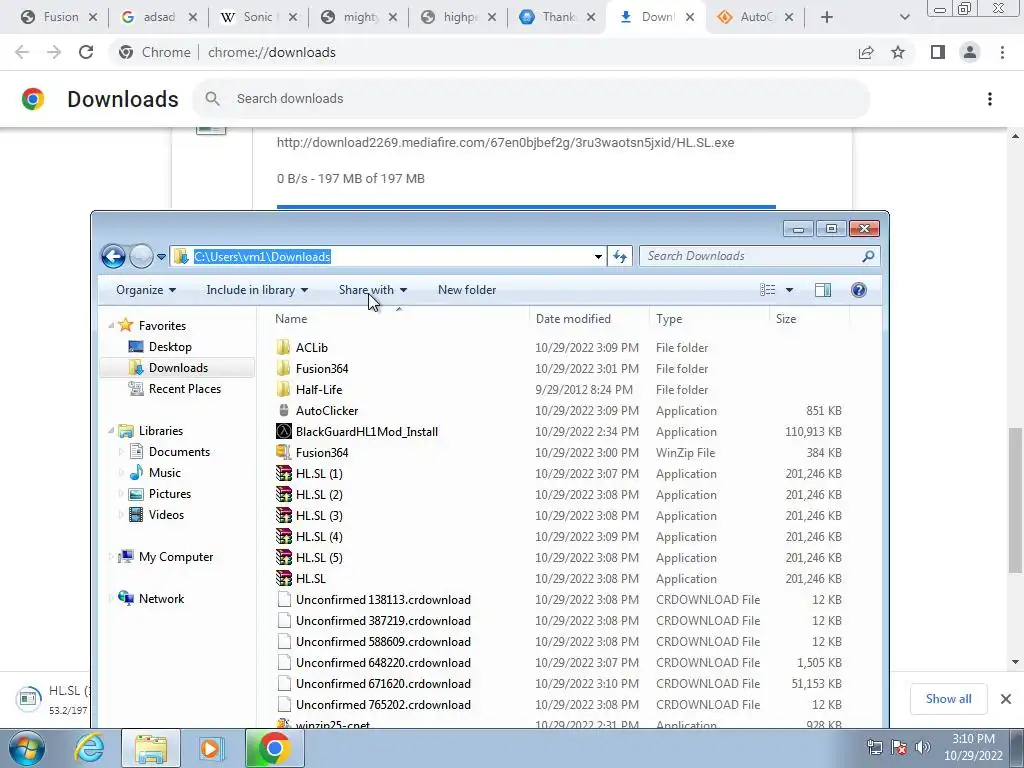Switch to the Fusion Chrome tab

tap(59, 17)
